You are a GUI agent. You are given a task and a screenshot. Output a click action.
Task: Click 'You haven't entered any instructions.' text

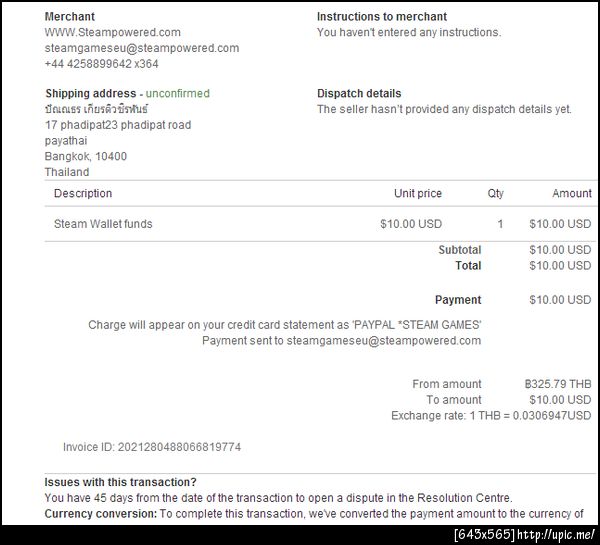pyautogui.click(x=409, y=33)
